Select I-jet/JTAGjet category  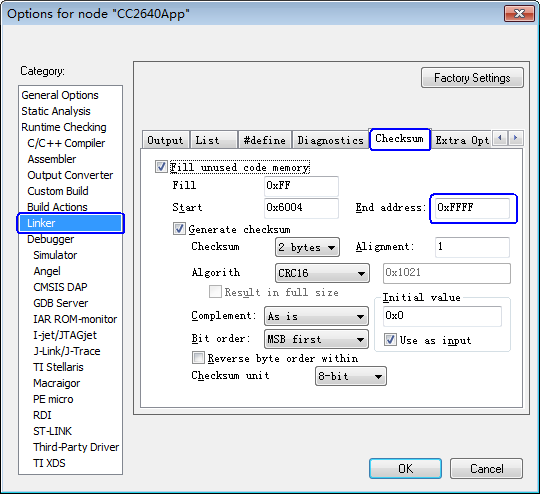point(65,335)
